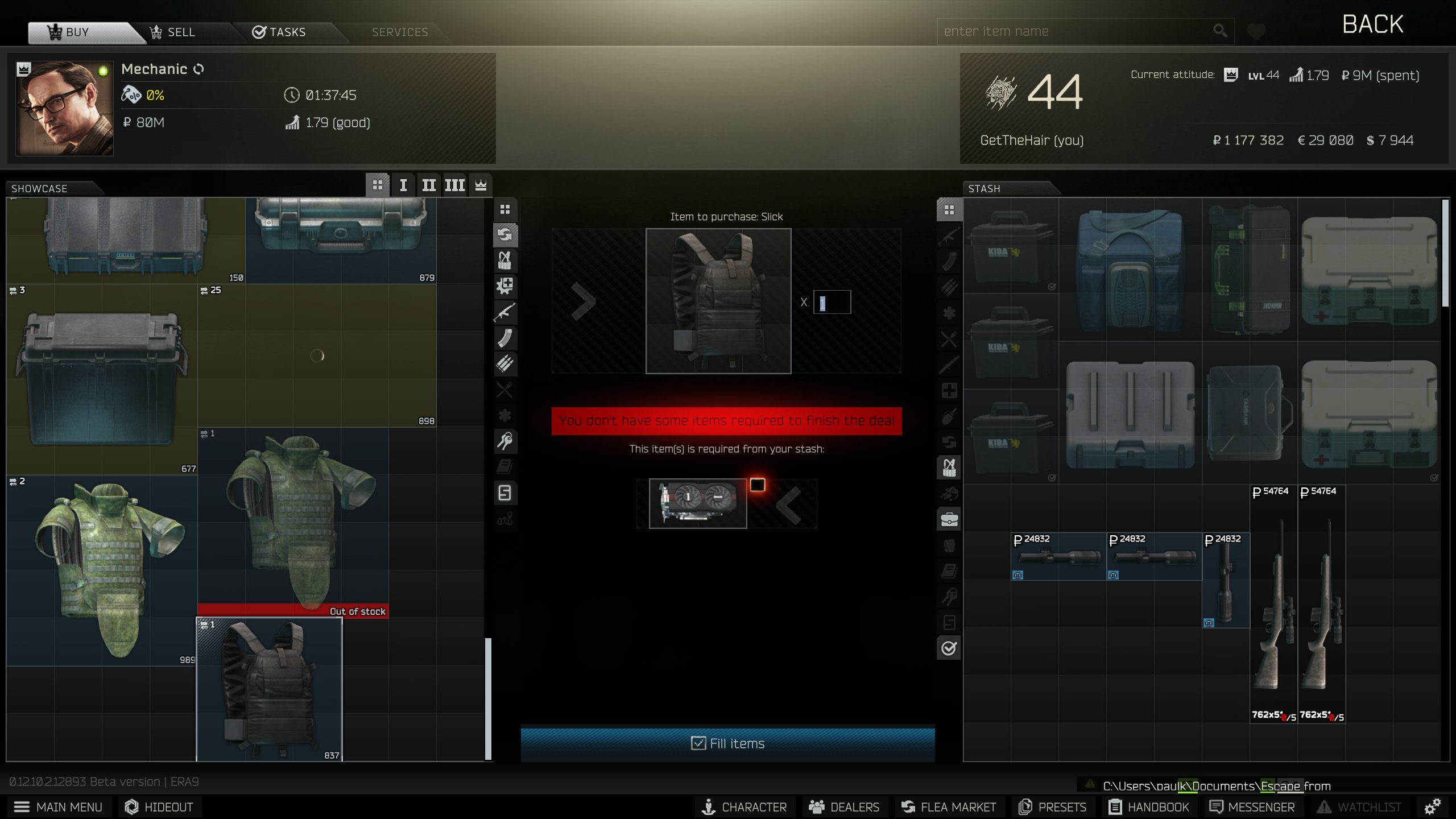Click Mechanic trader portrait
Image resolution: width=1456 pixels, height=819 pixels.
tap(64, 108)
